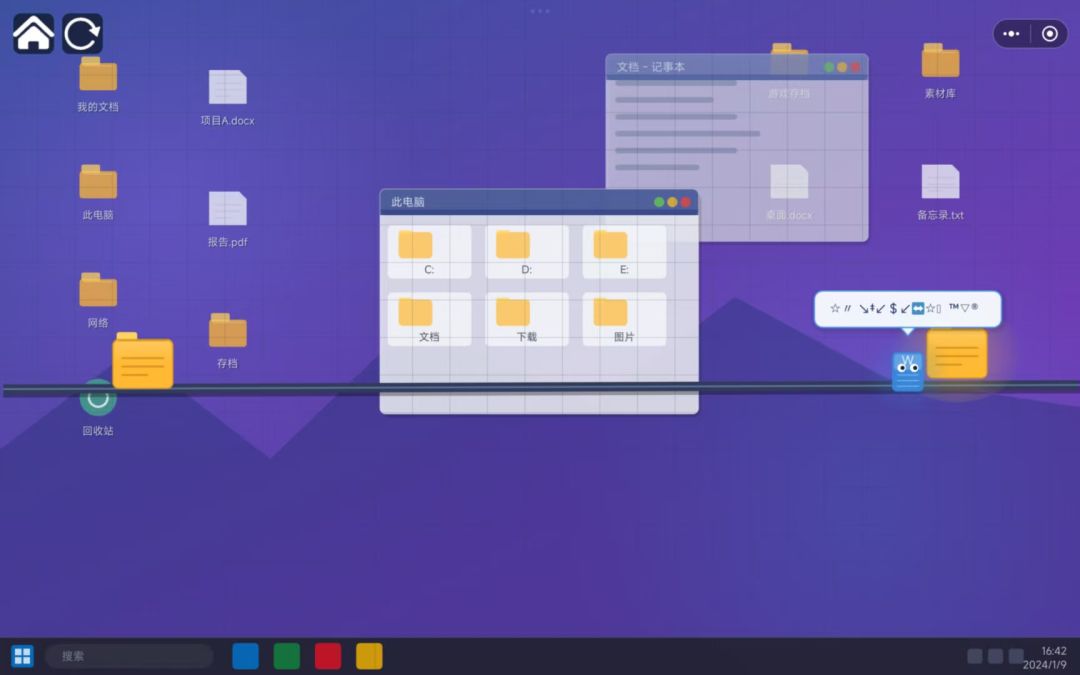Click the symbol speech bubble
This screenshot has width=1080, height=675.
tap(908, 309)
